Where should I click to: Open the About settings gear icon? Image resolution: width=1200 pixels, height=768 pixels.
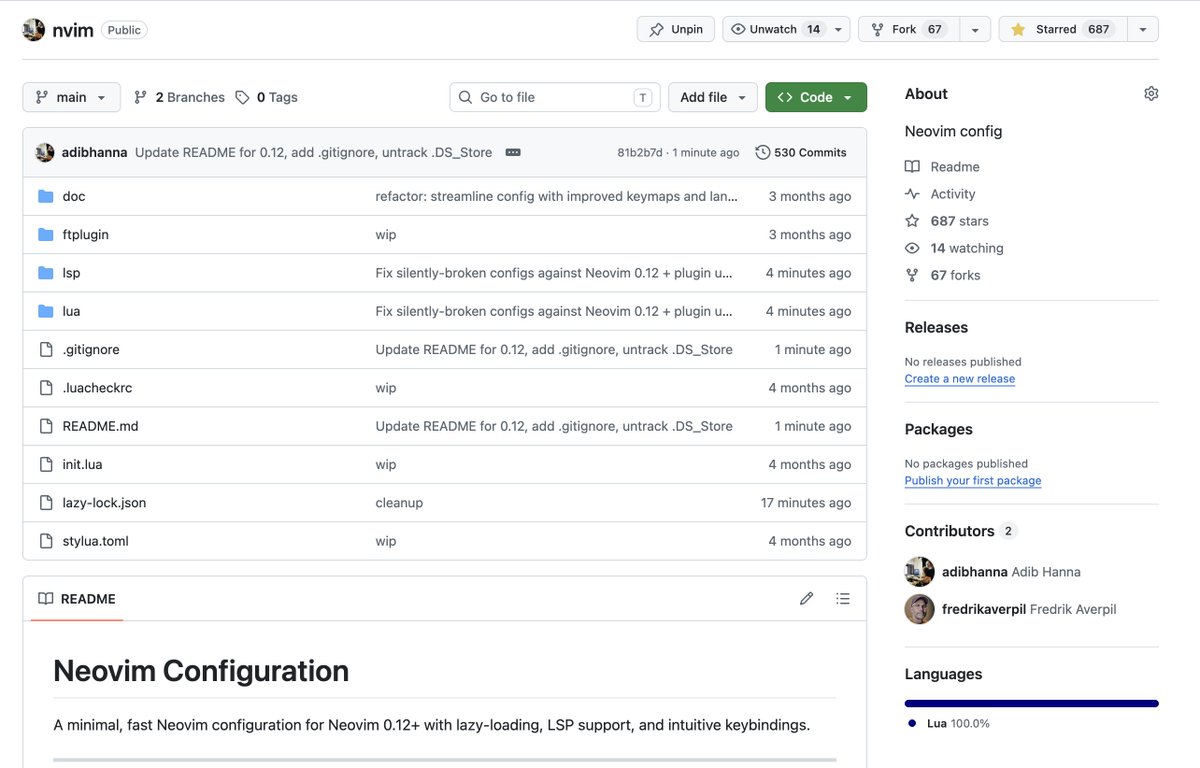coord(1151,93)
